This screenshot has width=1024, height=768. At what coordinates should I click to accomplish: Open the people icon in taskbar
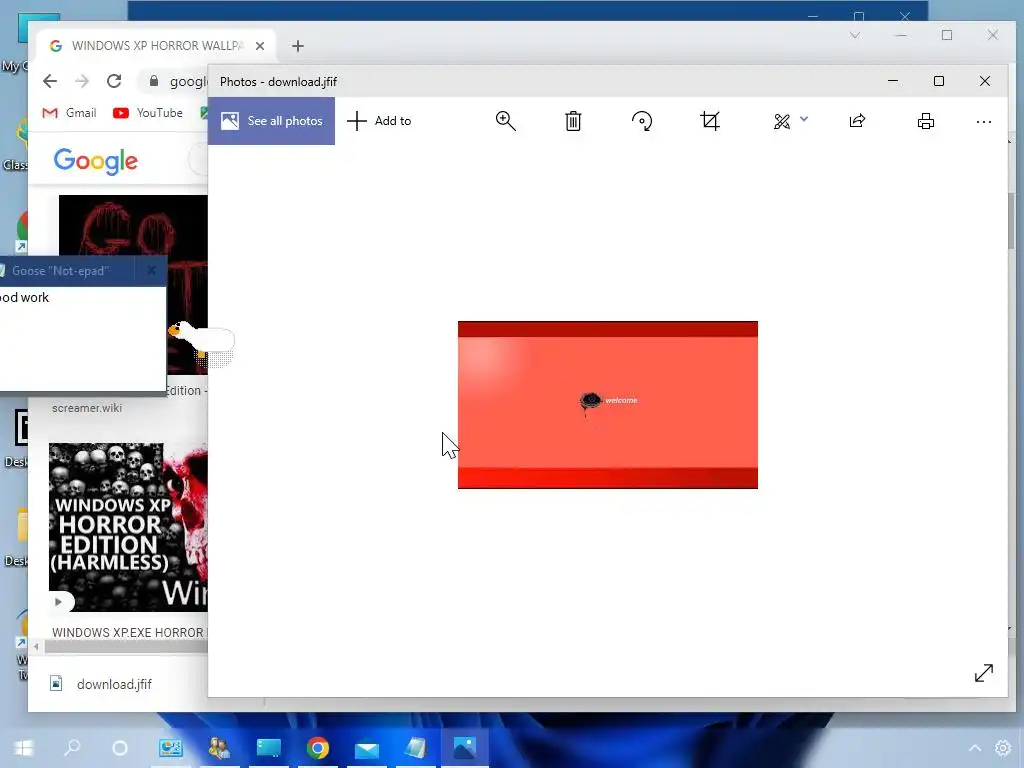(219, 748)
